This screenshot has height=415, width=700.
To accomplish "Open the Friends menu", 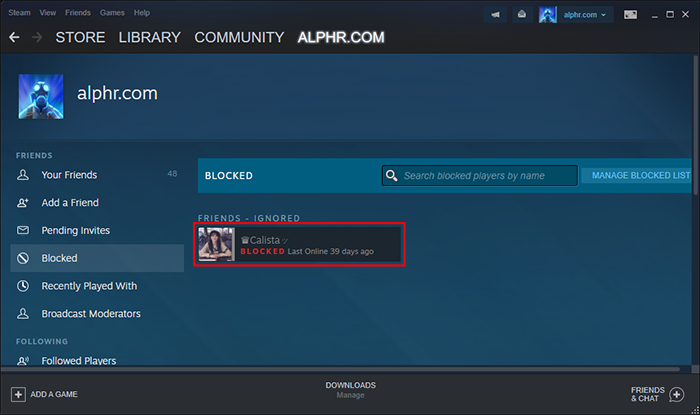I will tap(78, 12).
